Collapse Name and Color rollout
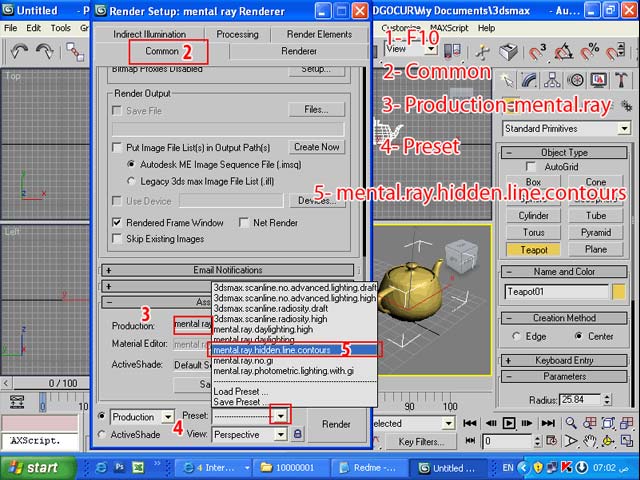The height and width of the screenshot is (480, 640). tap(564, 271)
